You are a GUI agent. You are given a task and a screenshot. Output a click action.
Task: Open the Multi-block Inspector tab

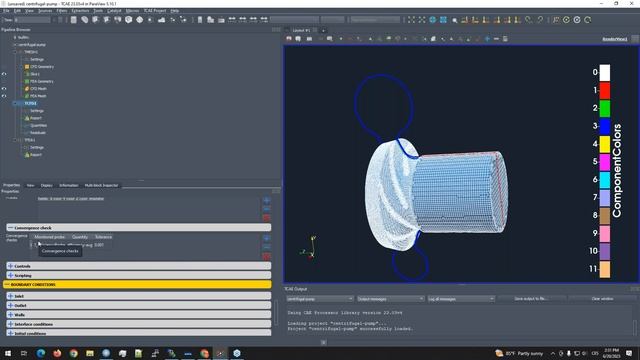101,185
